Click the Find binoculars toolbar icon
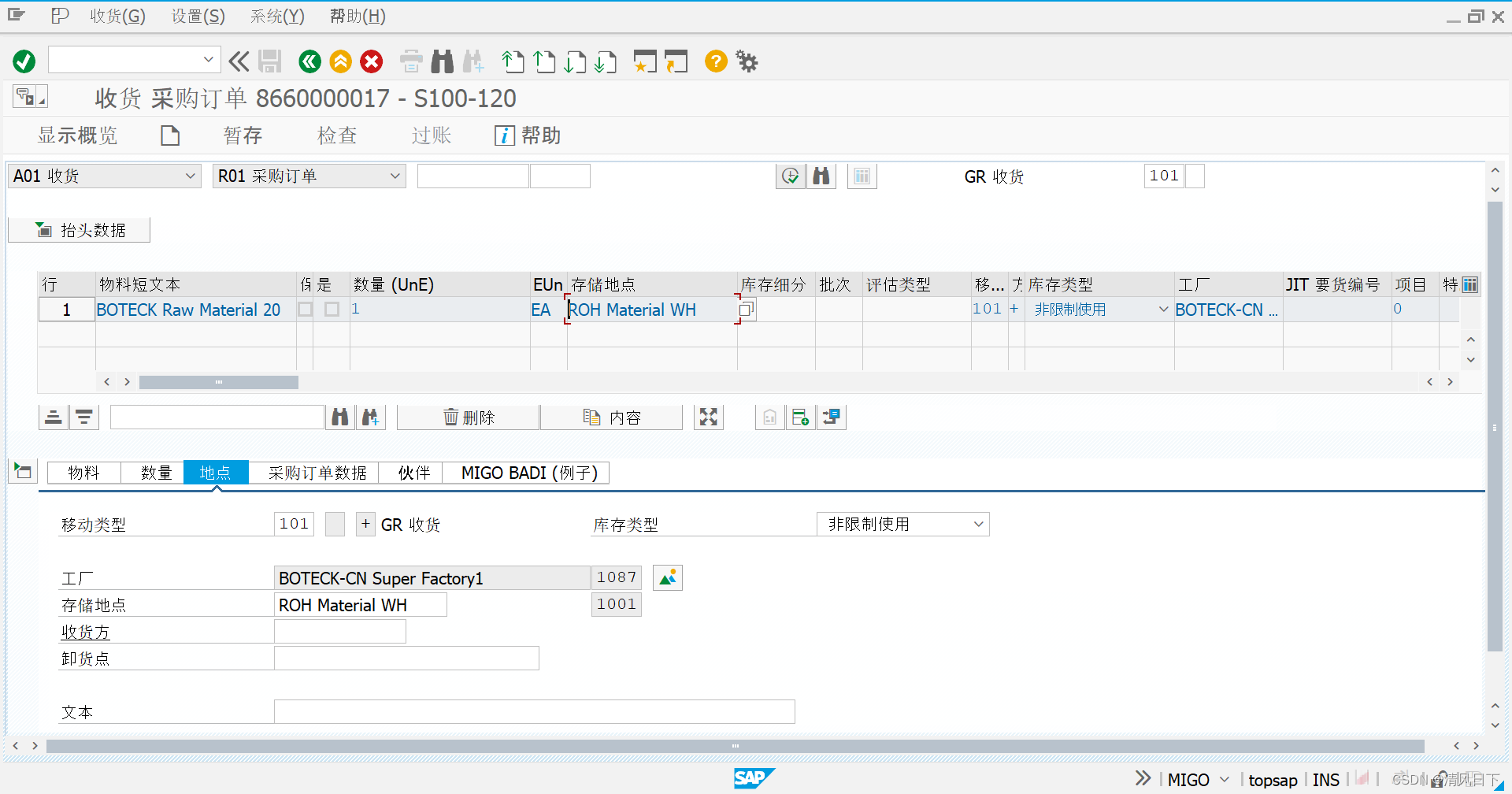This screenshot has height=794, width=1512. point(443,61)
